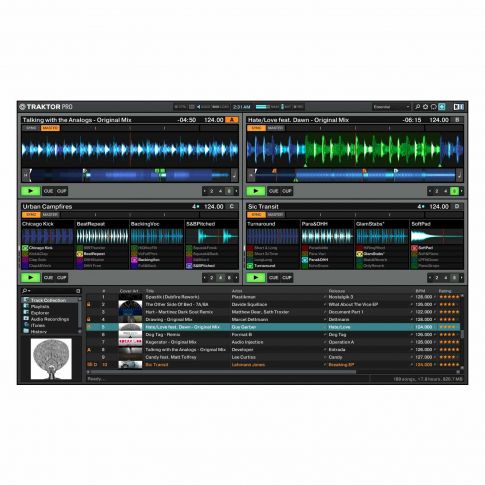Click CUP on Deck A
Viewport: 485px width, 485px height.
62,191
